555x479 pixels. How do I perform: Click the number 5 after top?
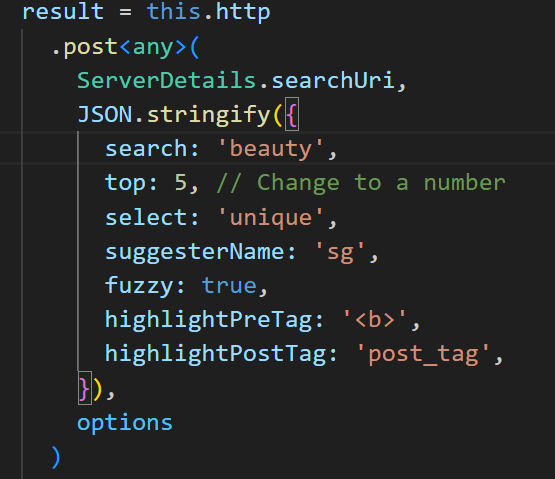(181, 183)
